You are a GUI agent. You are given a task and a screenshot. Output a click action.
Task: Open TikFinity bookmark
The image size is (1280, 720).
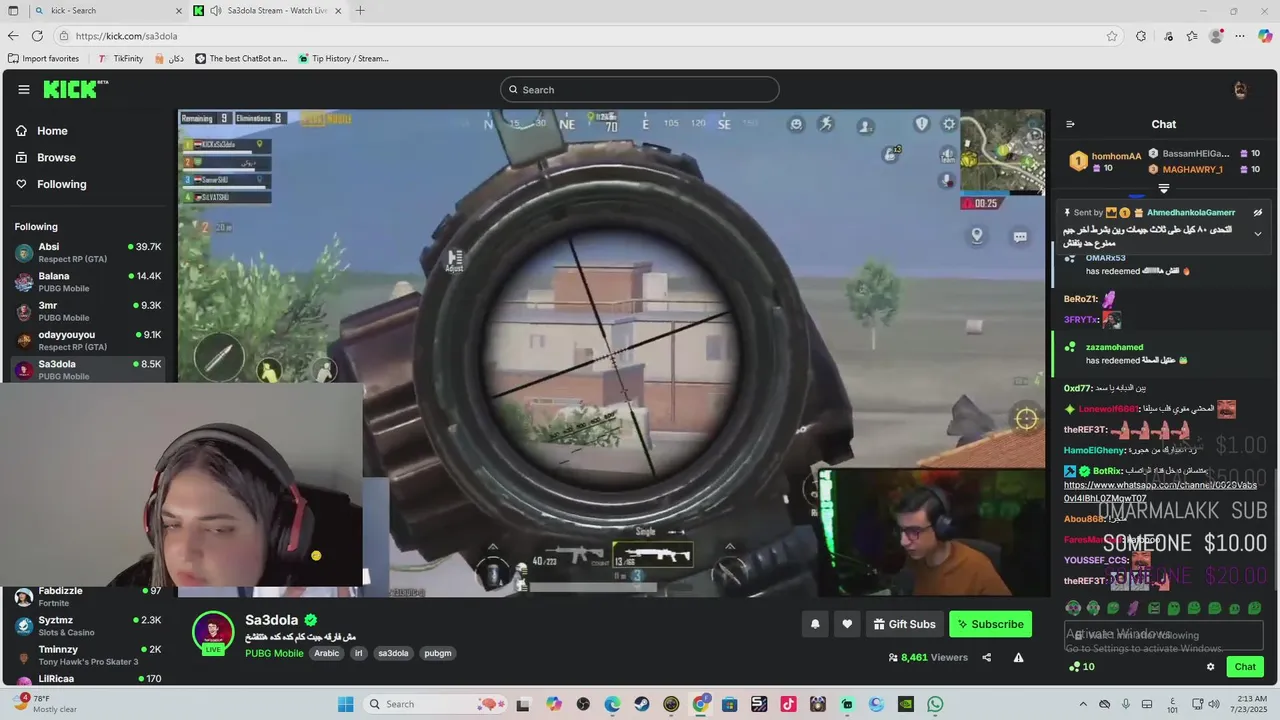(120, 58)
